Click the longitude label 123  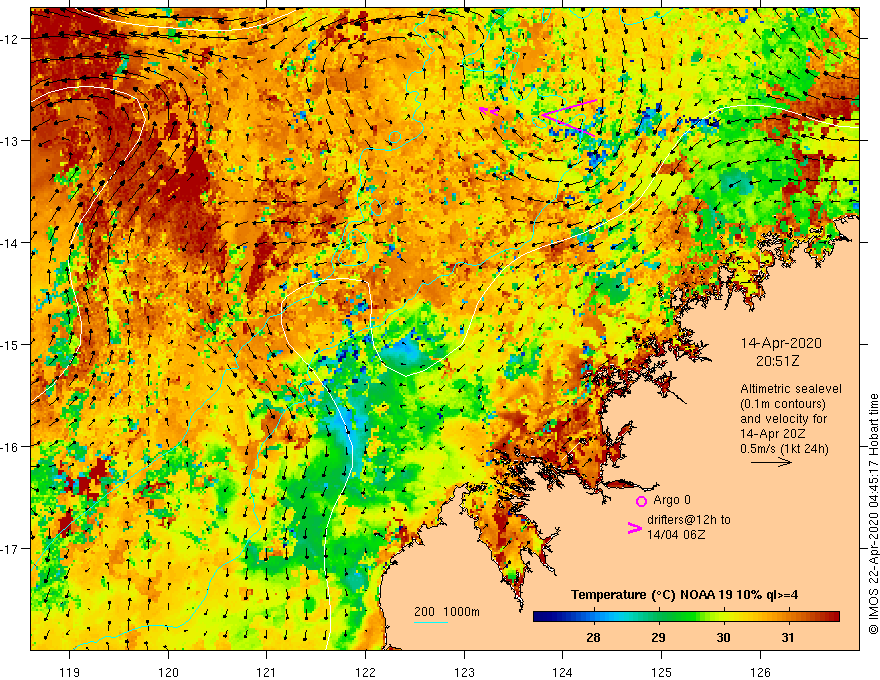(464, 672)
